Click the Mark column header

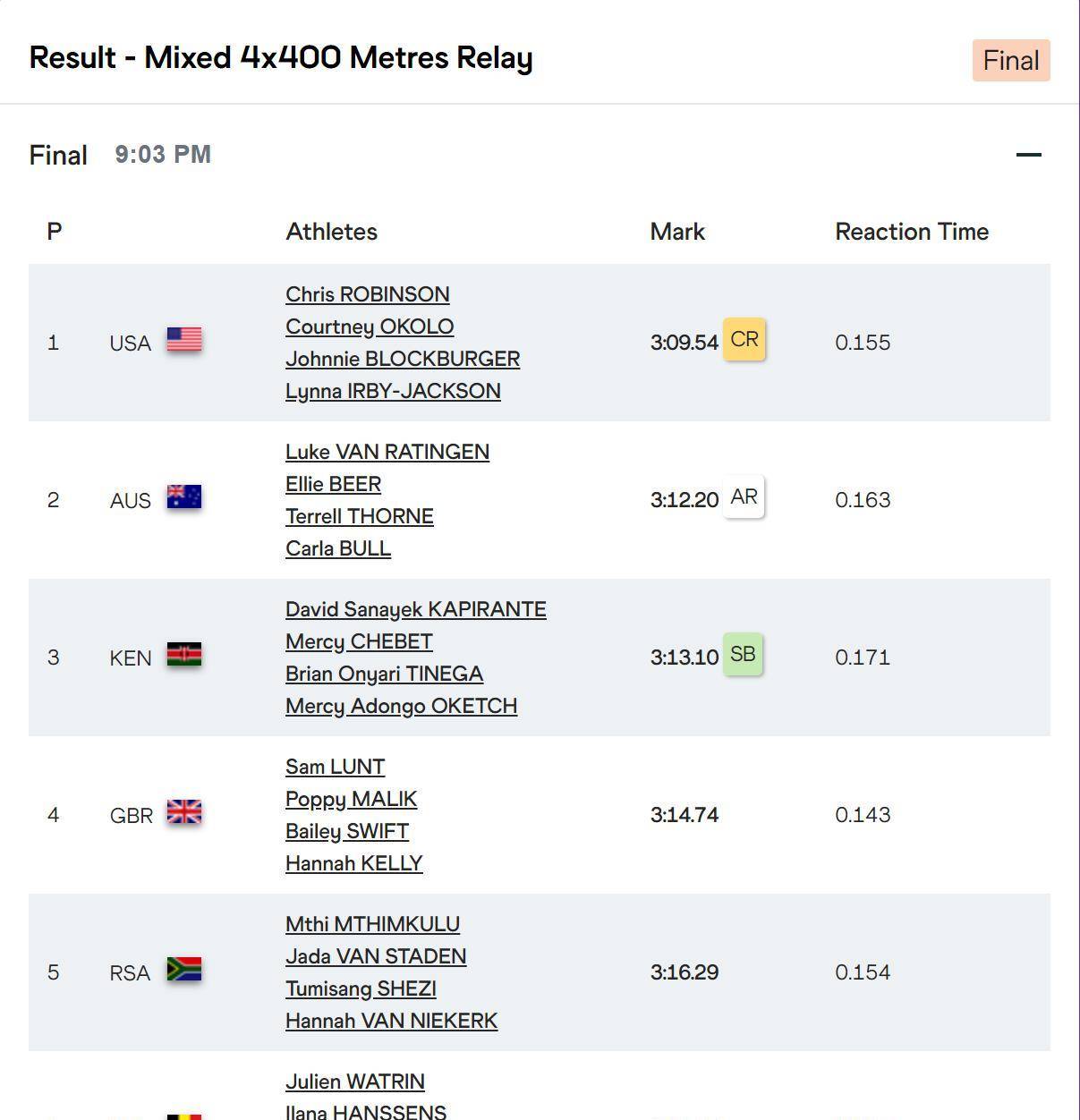[x=677, y=232]
